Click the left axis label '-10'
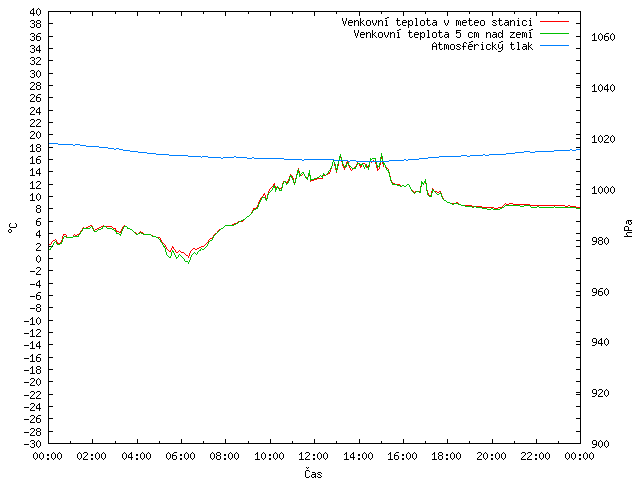 point(33,321)
